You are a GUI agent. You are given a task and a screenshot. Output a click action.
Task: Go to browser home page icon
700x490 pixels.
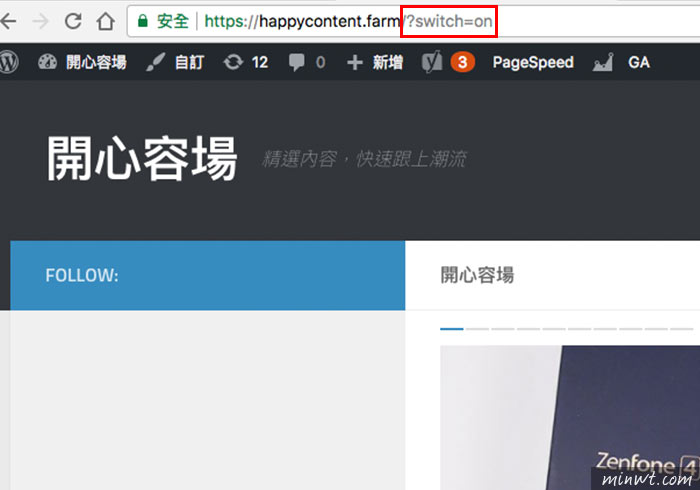[106, 21]
